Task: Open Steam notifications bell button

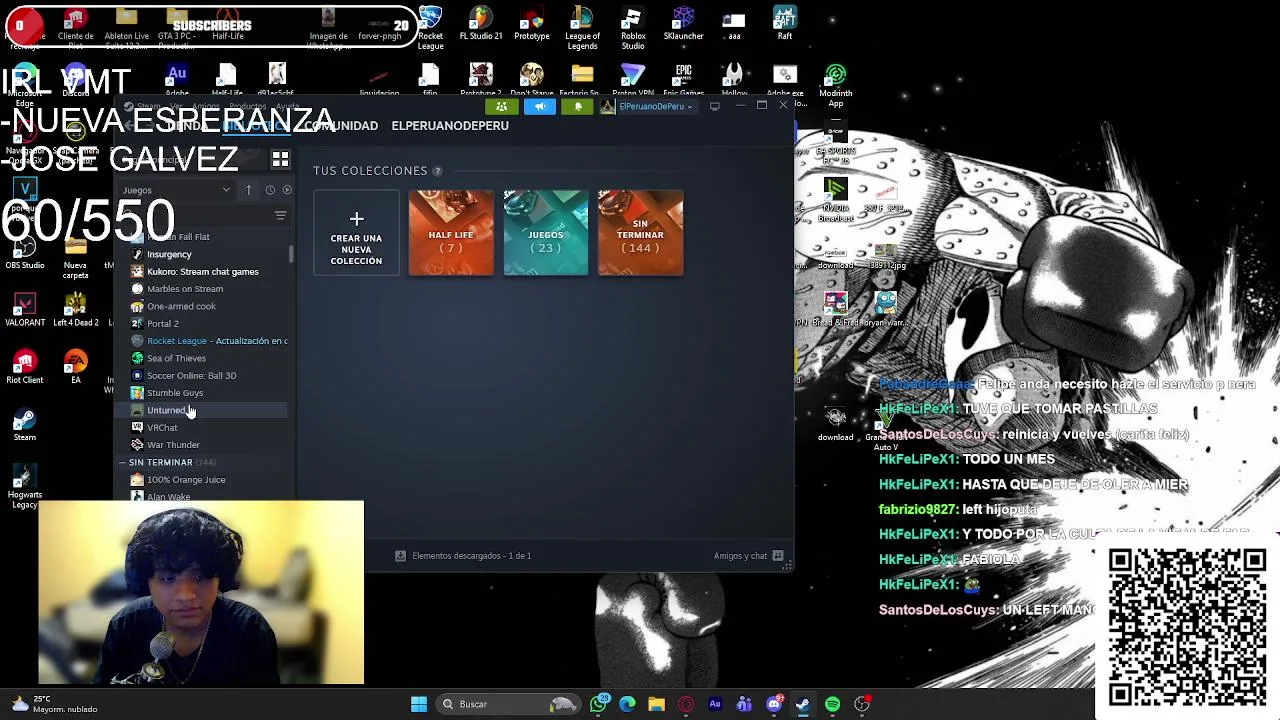Action: click(577, 106)
